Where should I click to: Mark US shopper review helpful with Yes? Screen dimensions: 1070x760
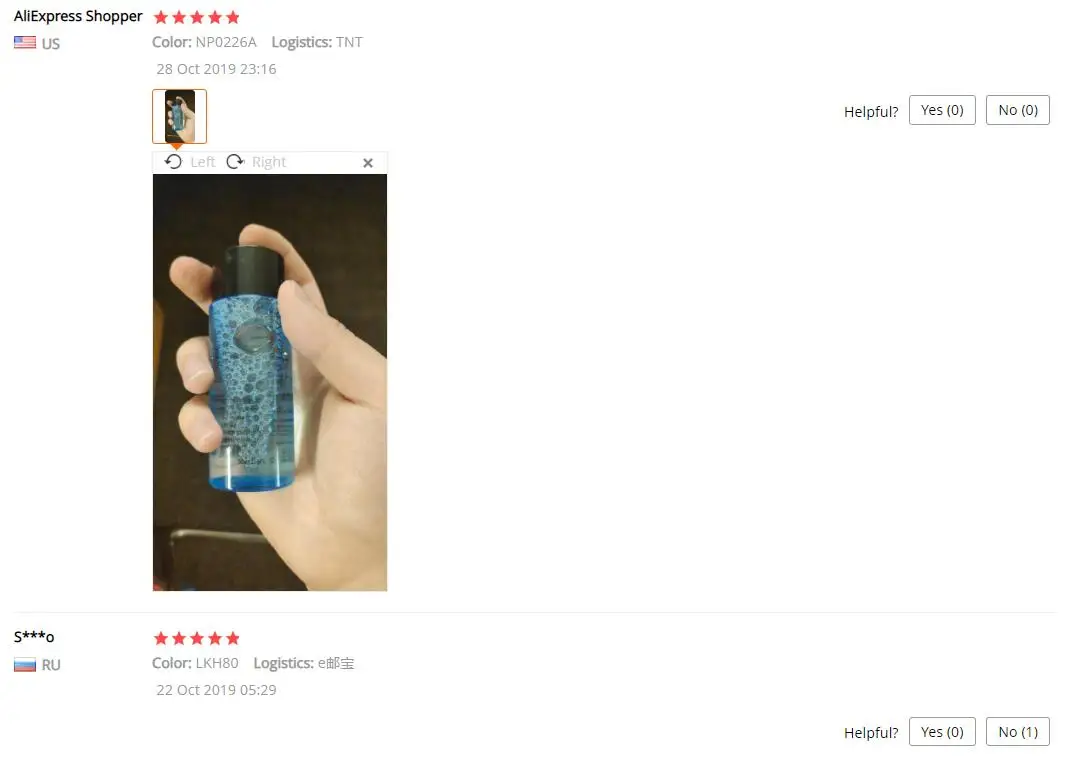click(x=942, y=111)
